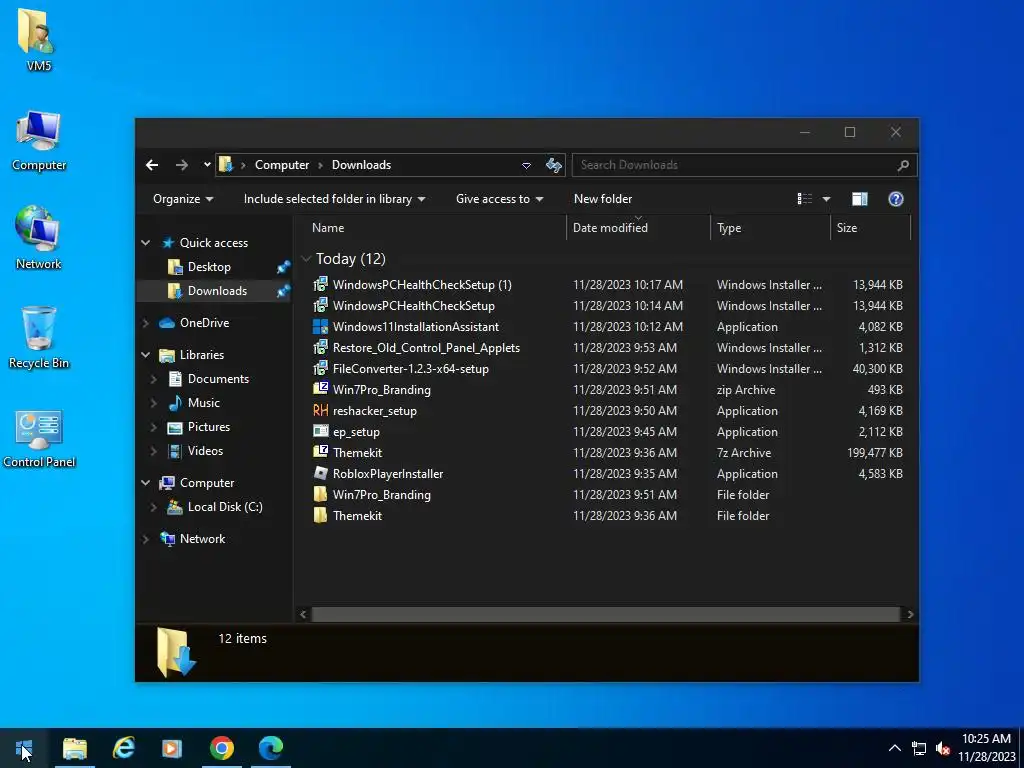Expand the OneDrive tree node

(146, 323)
